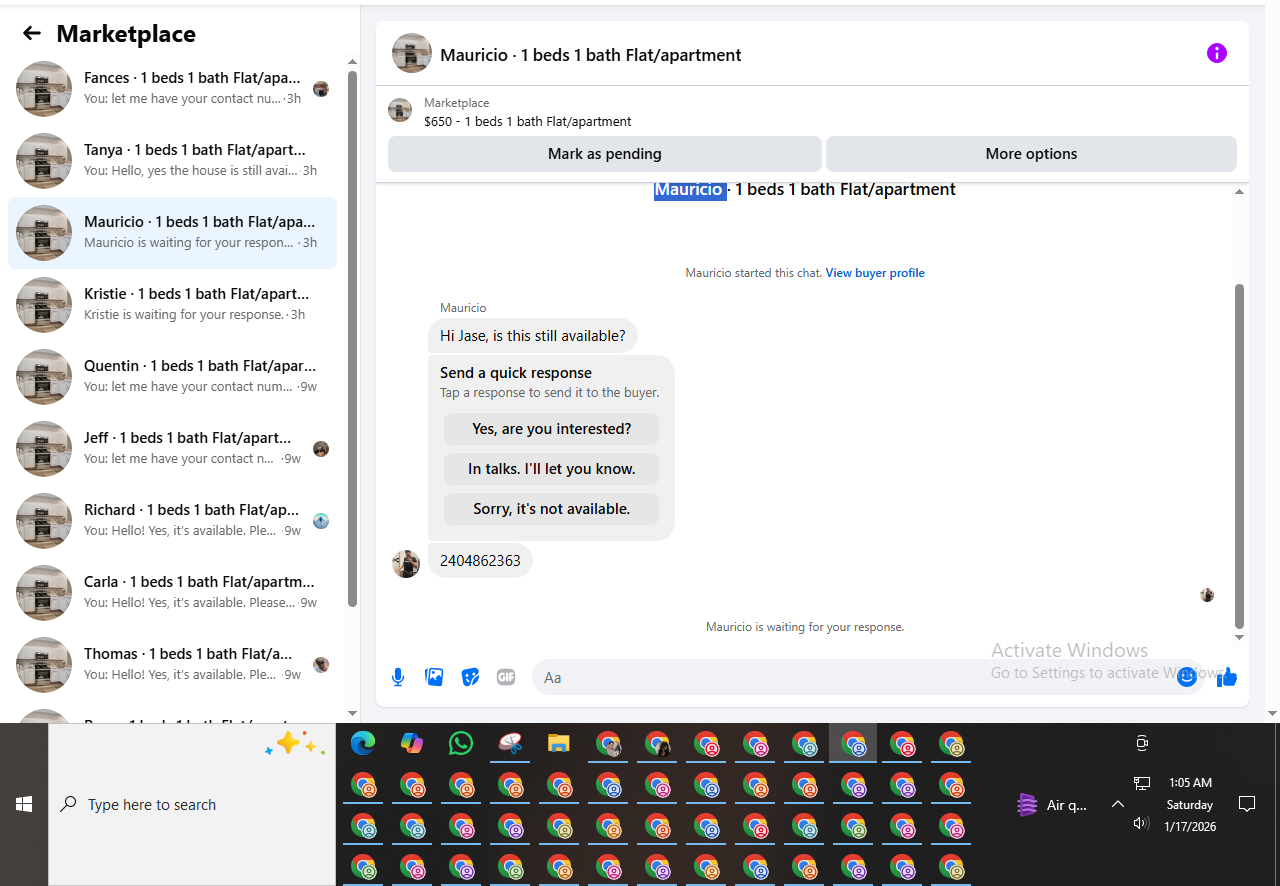1280x886 pixels.
Task: Open the emoji picker smiley icon
Action: [x=1187, y=677]
